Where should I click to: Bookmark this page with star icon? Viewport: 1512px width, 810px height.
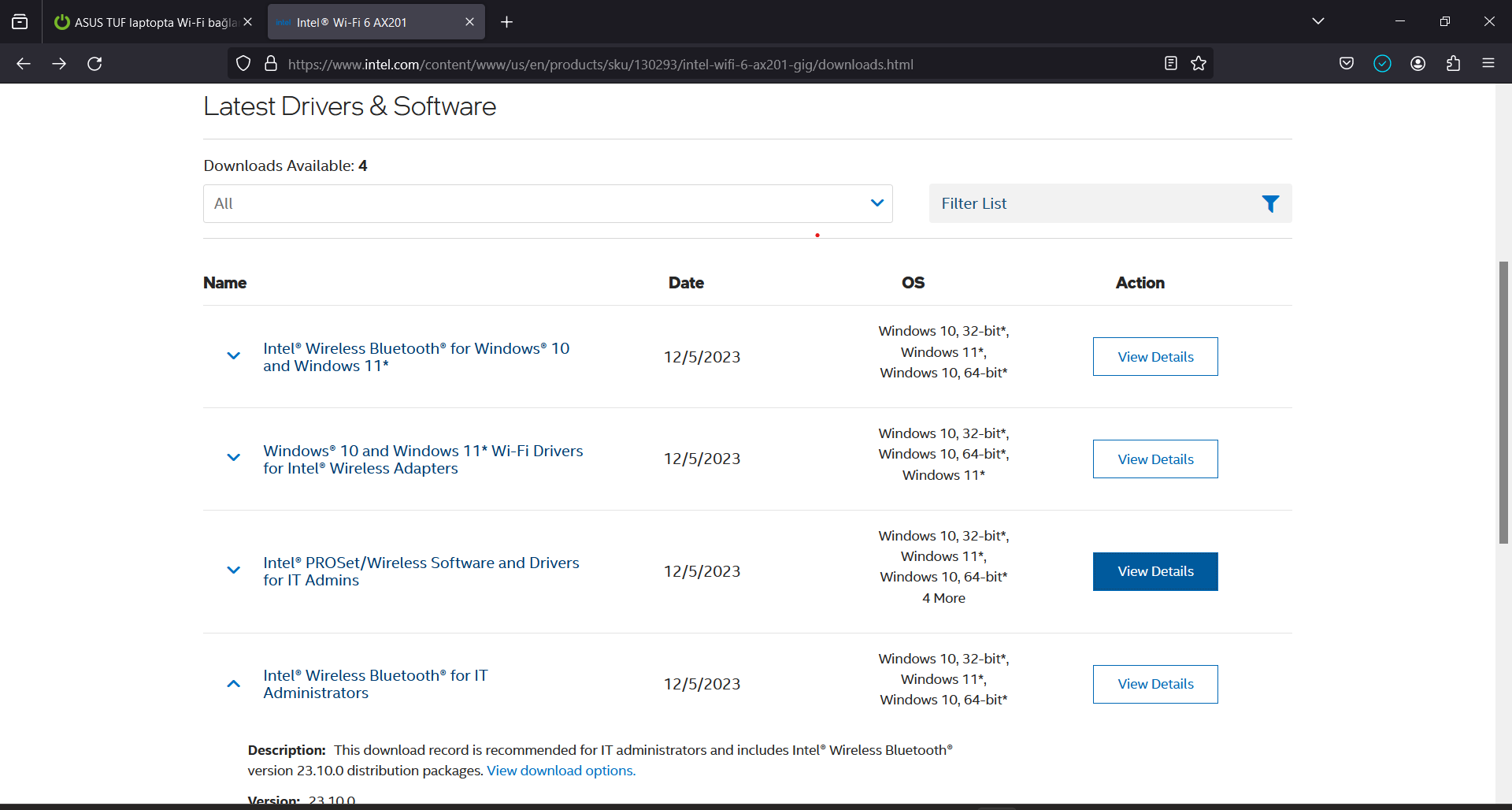coord(1199,64)
